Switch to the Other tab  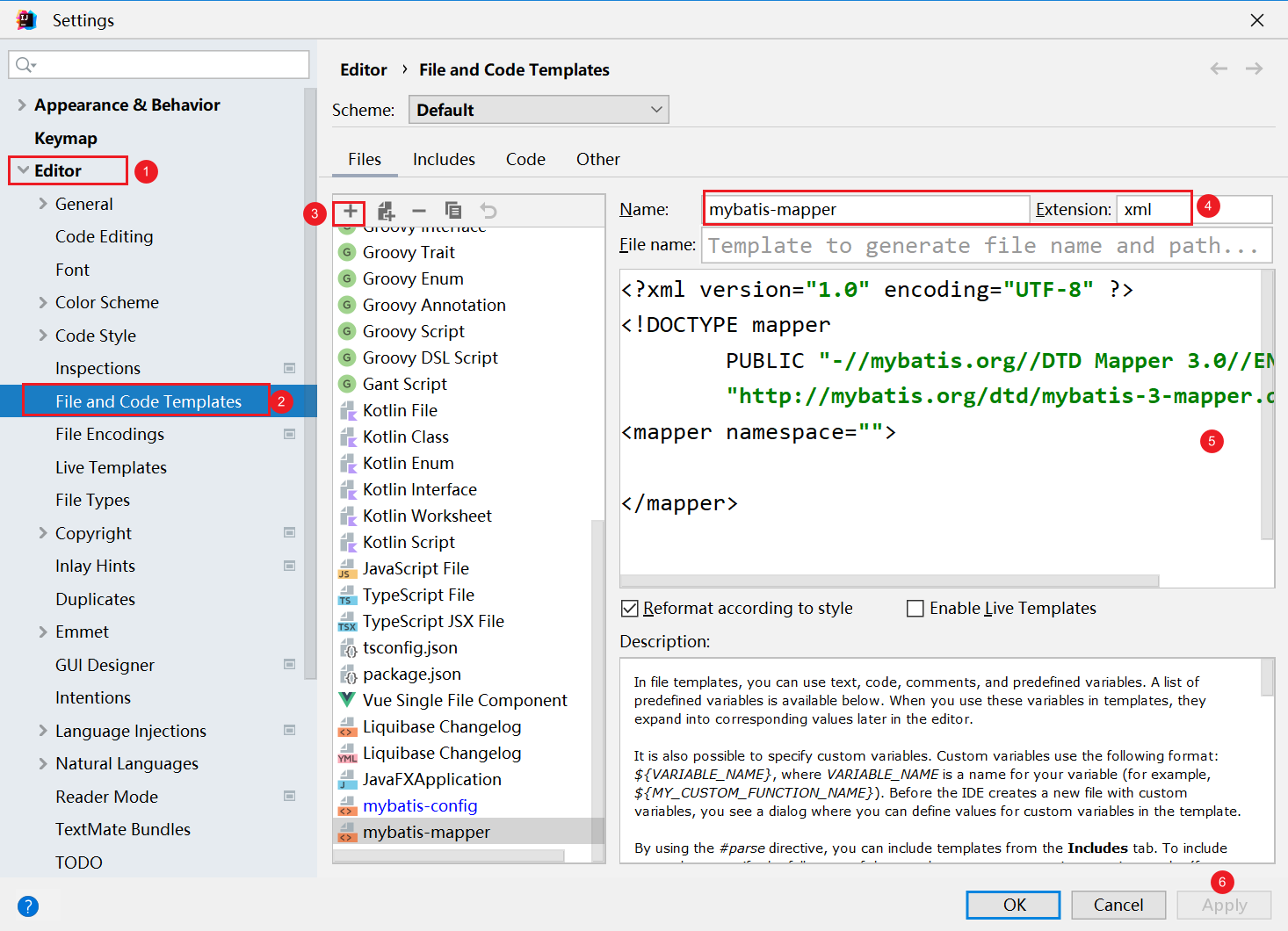pyautogui.click(x=598, y=159)
